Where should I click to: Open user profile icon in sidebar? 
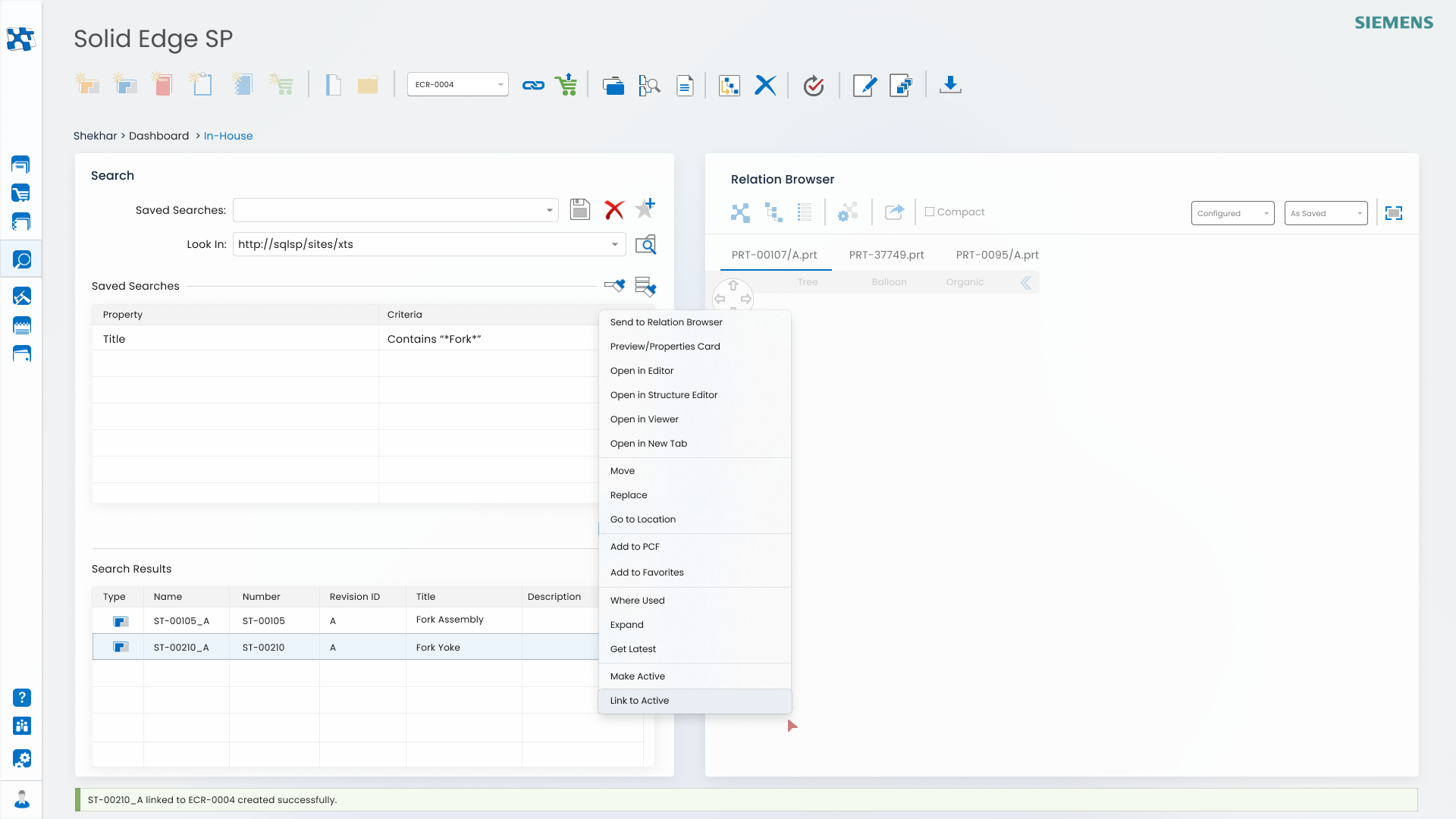tap(22, 799)
